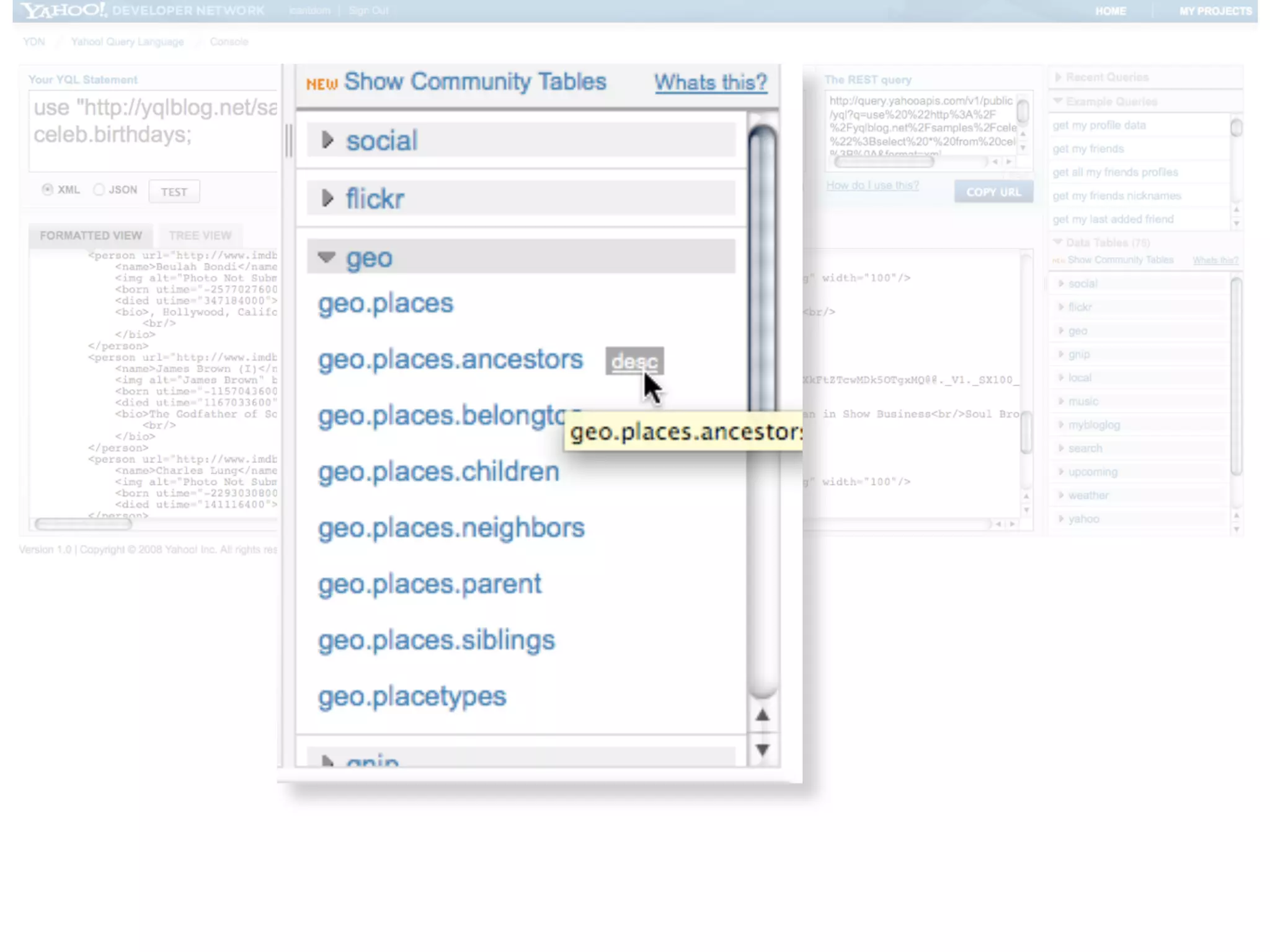Go to HOME in top navigation
The image size is (1270, 952).
click(1111, 11)
